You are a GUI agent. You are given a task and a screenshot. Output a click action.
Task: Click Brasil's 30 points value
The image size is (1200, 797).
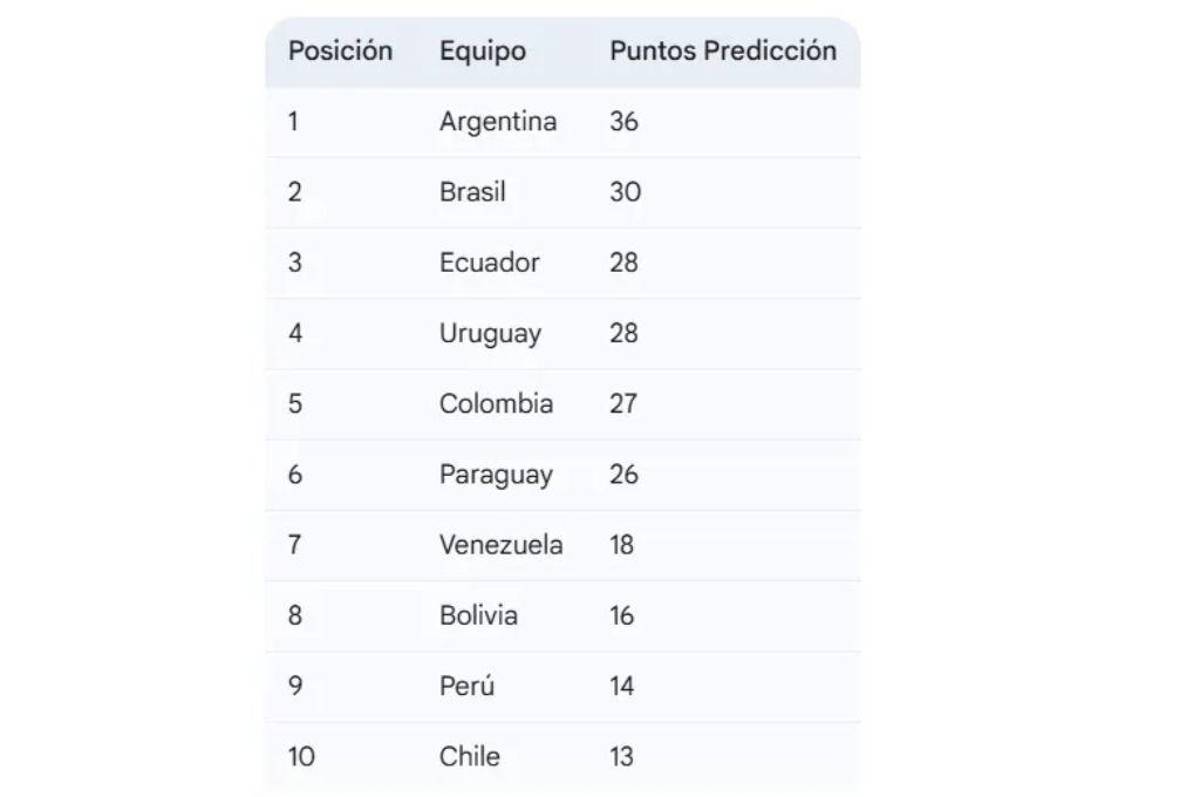[625, 192]
